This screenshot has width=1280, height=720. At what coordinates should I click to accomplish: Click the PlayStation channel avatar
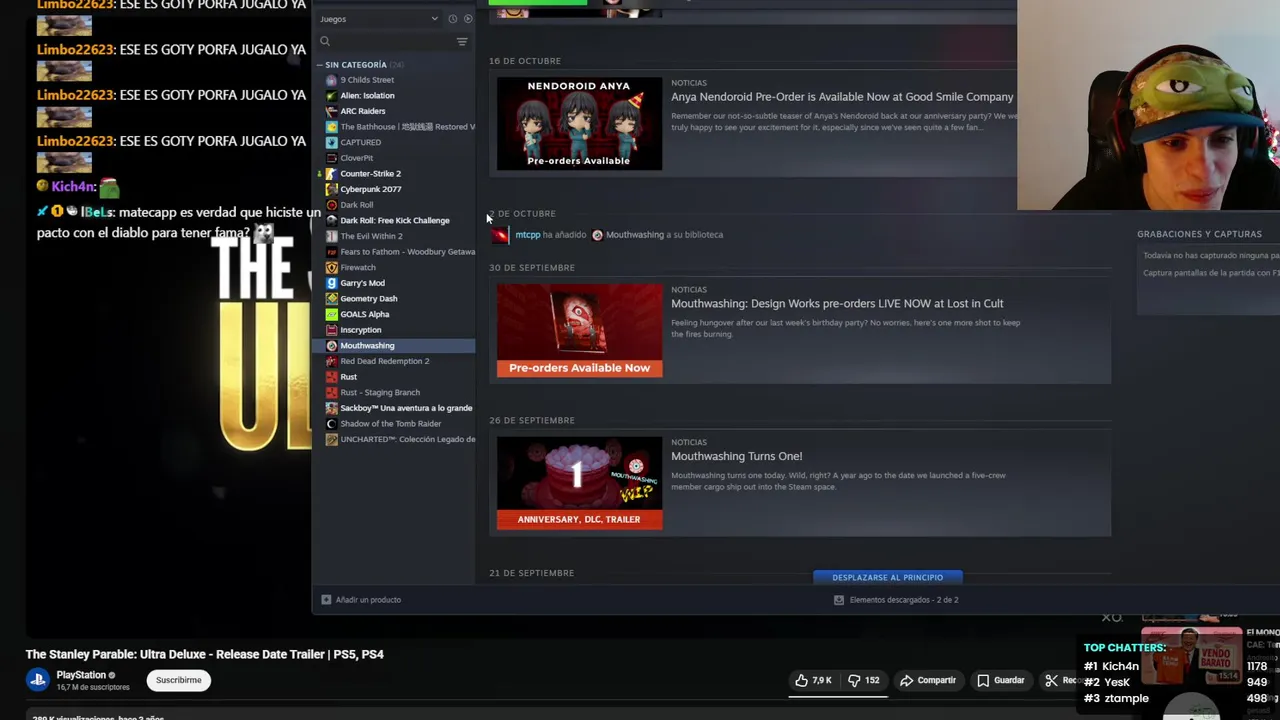38,680
